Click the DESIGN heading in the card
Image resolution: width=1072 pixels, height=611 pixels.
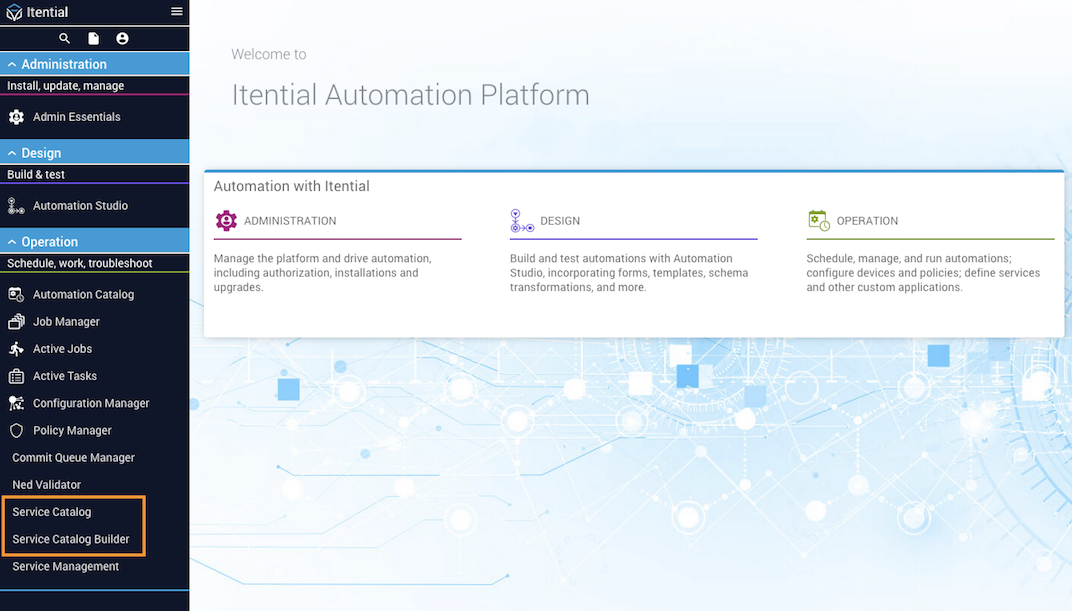coord(560,221)
